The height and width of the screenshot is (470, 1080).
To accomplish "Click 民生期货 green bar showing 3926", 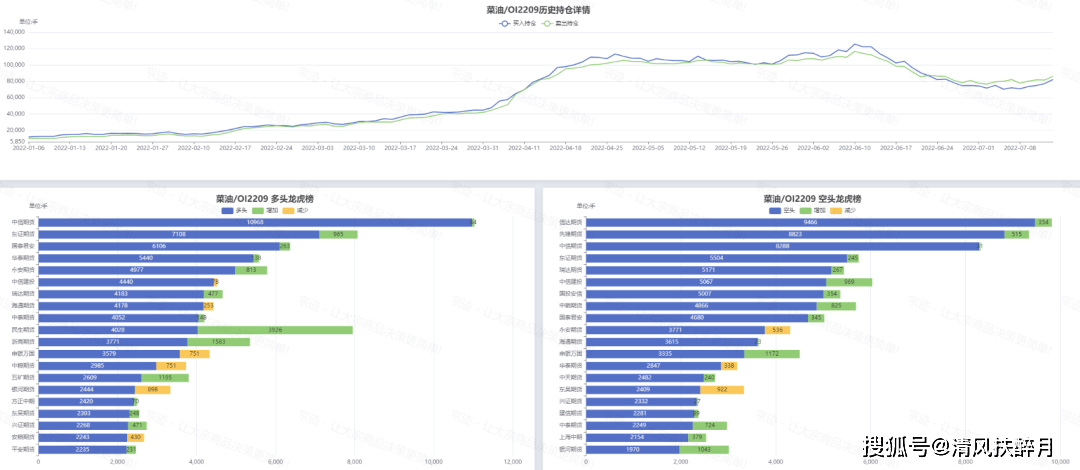I will tap(275, 329).
